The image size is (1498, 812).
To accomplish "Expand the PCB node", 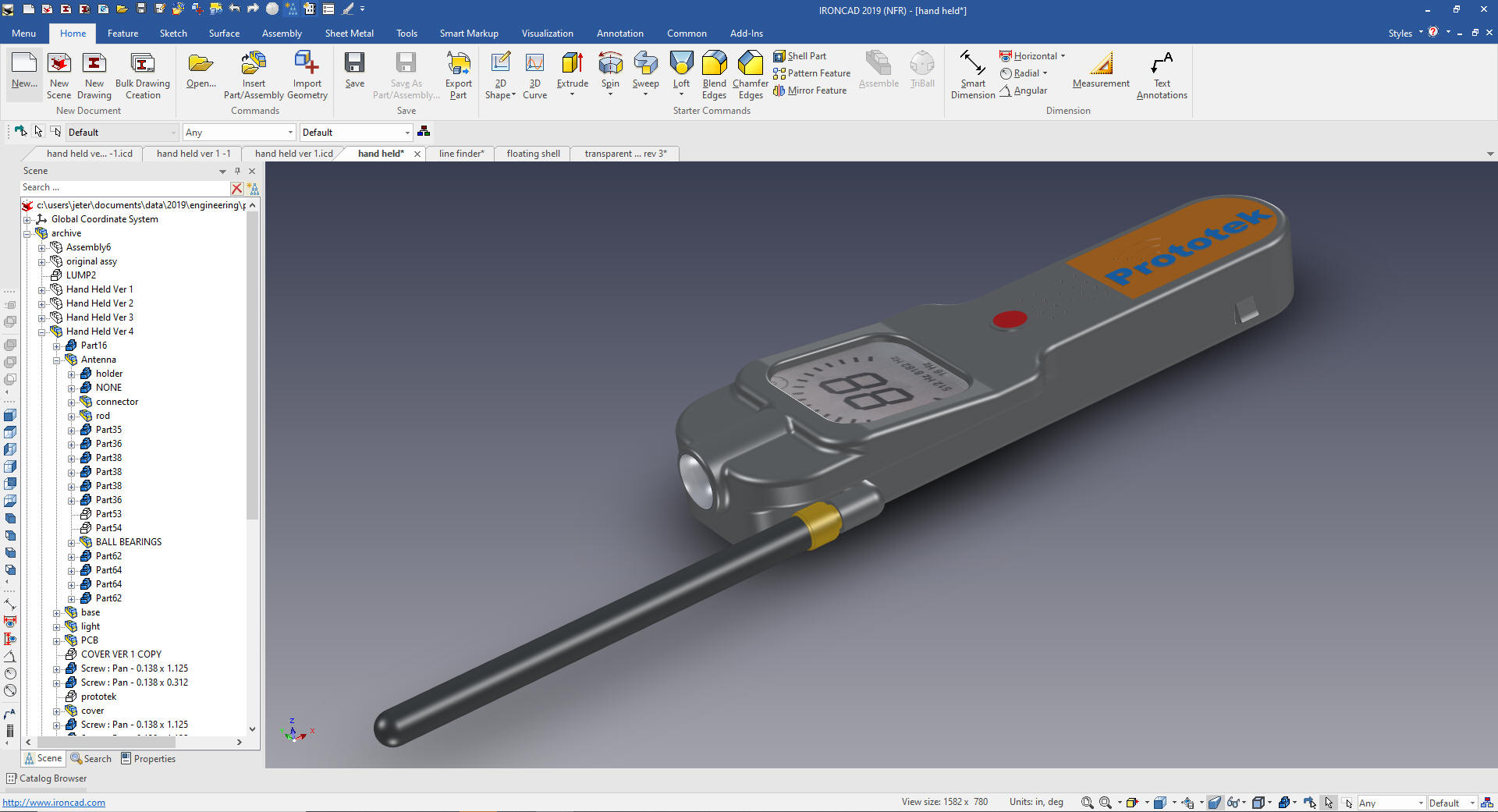I will click(57, 641).
